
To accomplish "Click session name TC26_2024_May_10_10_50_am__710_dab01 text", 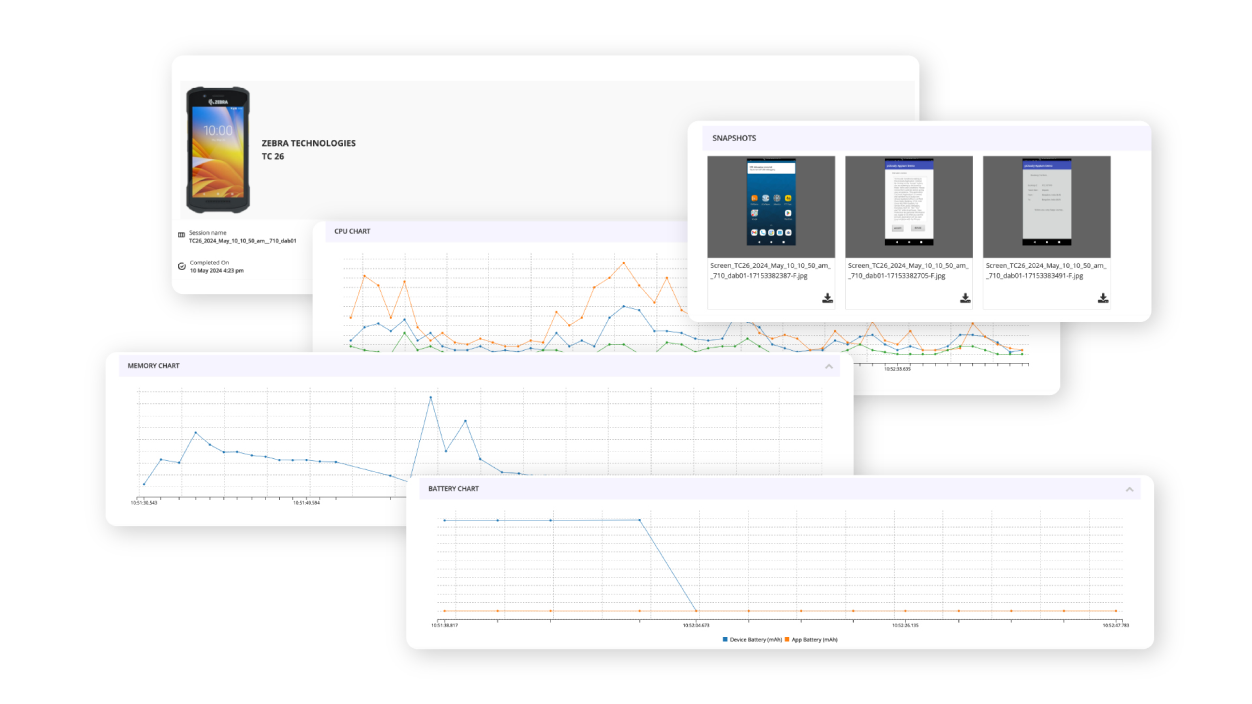I will [242, 241].
